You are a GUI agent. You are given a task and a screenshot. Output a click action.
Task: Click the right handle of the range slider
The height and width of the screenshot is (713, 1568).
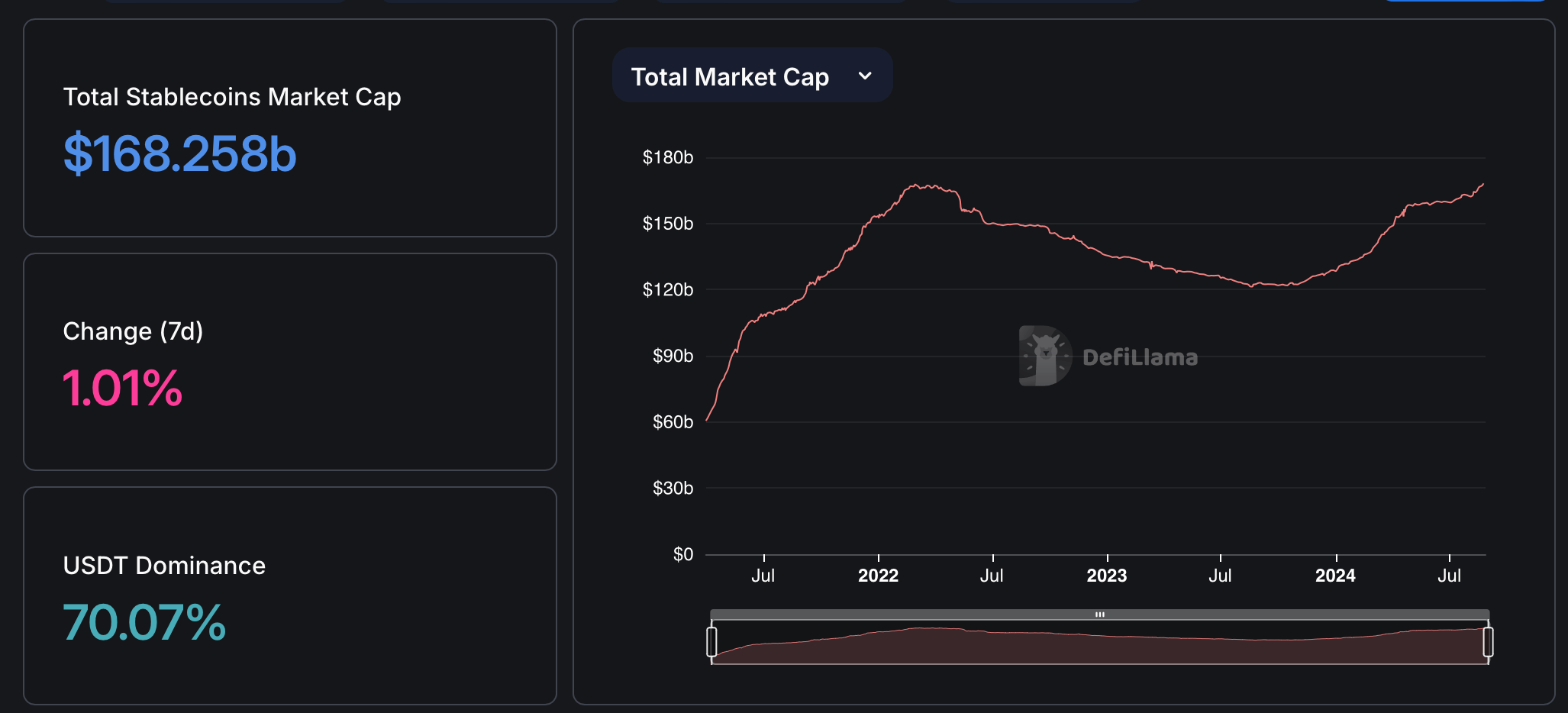click(x=1488, y=641)
